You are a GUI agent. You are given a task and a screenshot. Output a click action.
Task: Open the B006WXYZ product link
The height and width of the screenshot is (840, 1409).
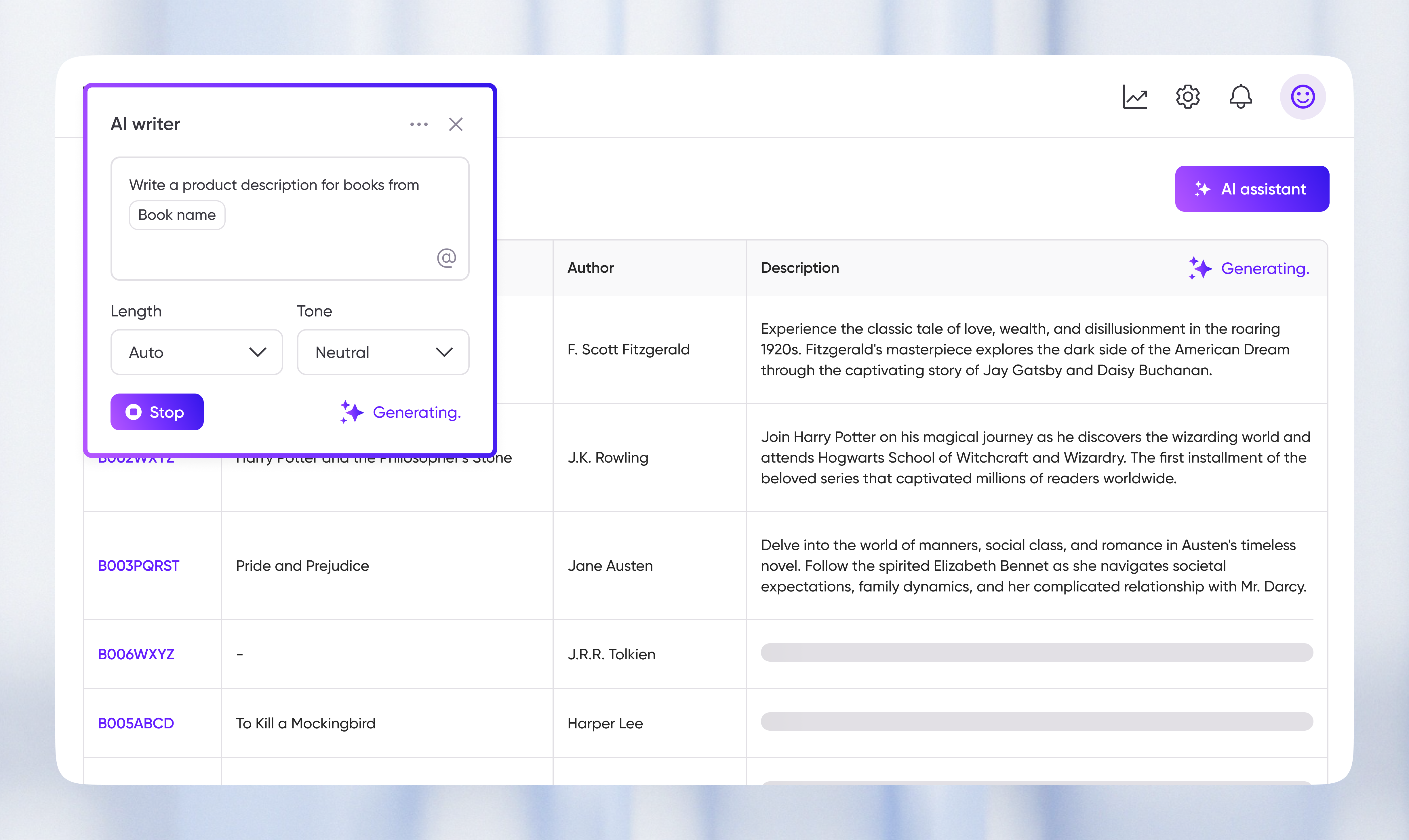136,654
